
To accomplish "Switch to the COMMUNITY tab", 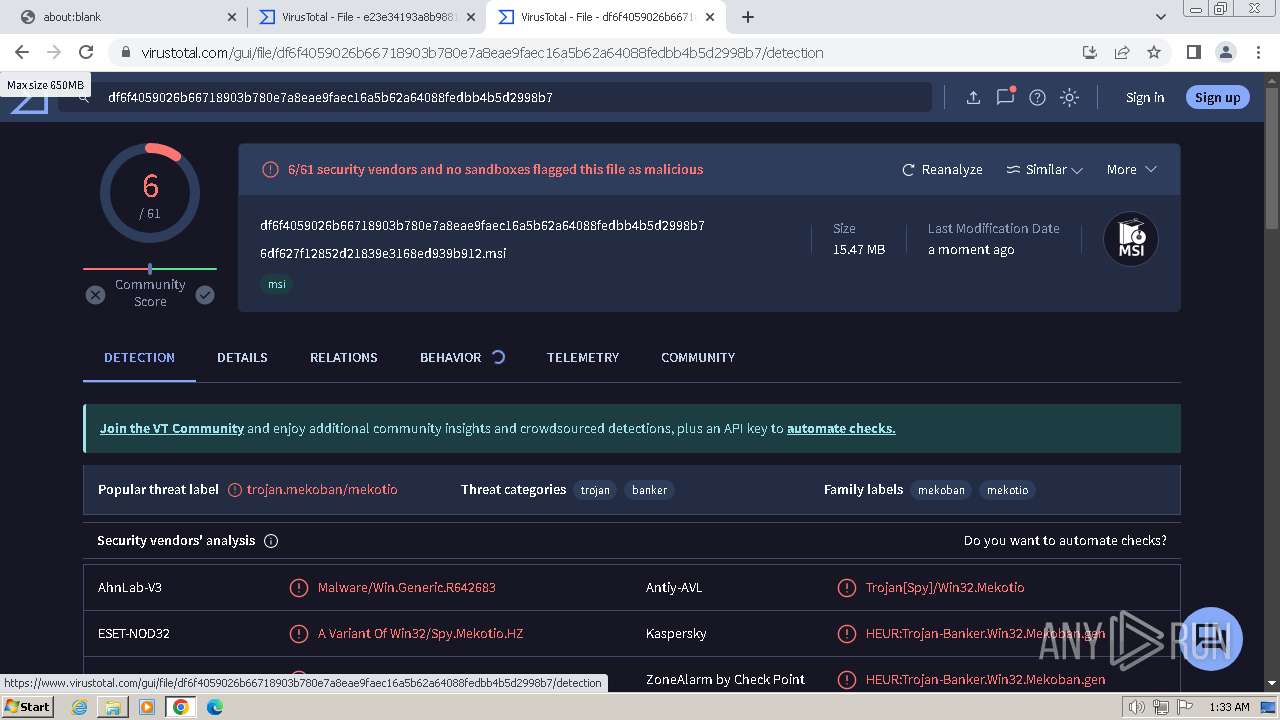I will point(698,357).
